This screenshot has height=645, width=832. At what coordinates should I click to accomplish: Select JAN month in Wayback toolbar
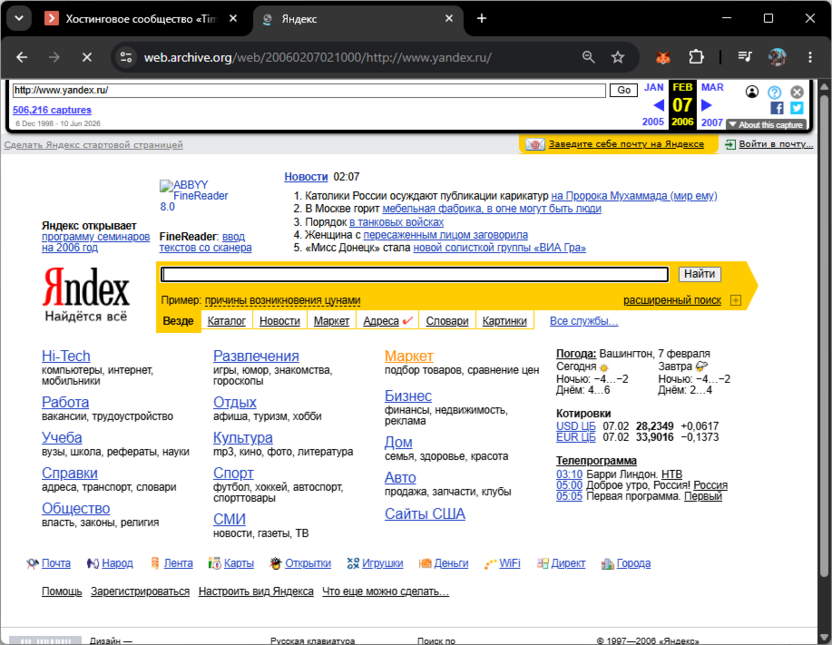[654, 88]
